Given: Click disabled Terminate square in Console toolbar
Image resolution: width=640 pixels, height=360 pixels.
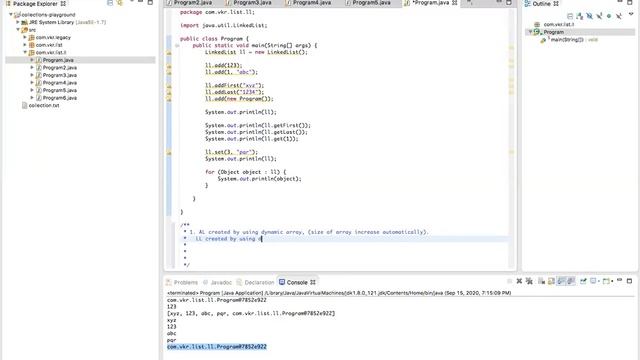Looking at the screenshot, I should tap(509, 281).
